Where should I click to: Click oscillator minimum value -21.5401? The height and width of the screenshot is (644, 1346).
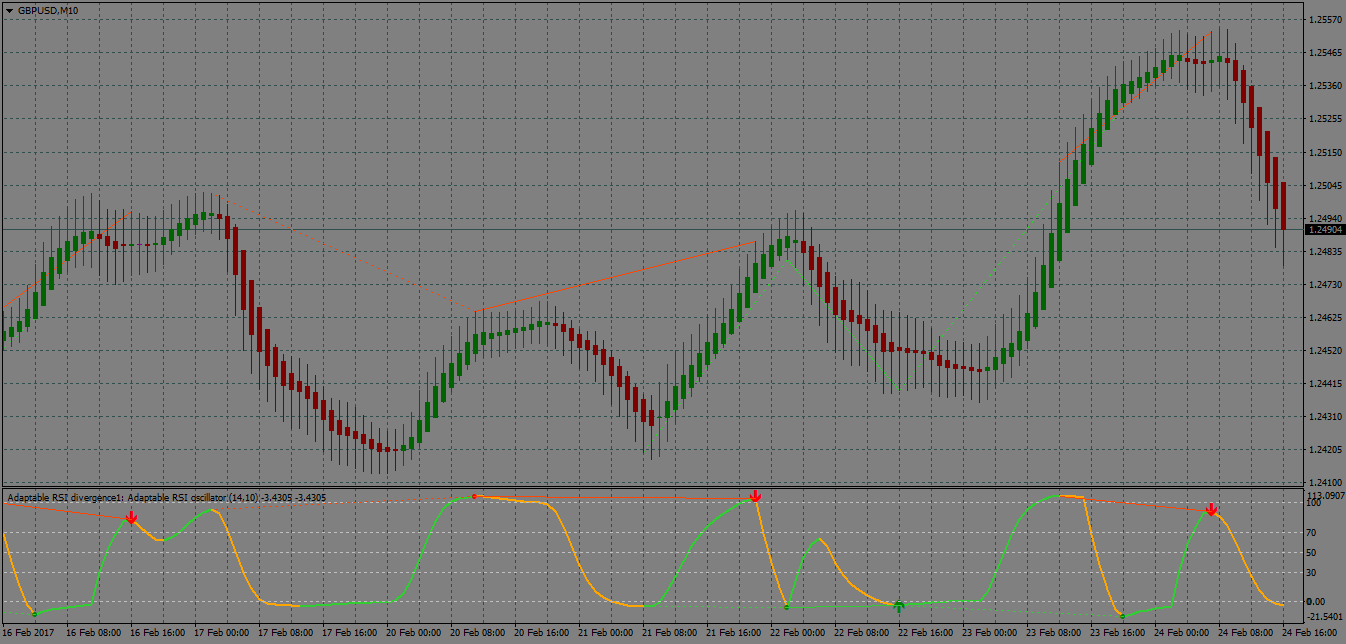click(x=1325, y=617)
